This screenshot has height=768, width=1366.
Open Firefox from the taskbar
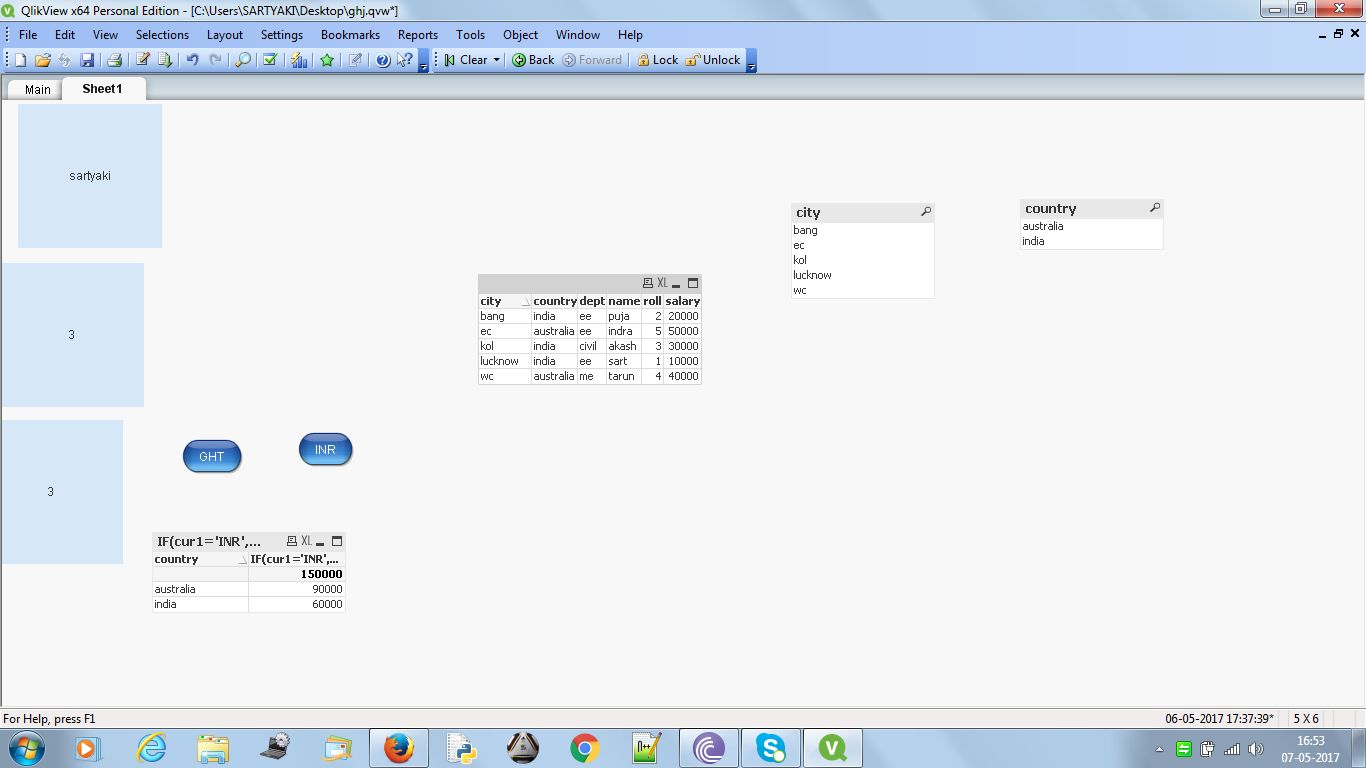tap(399, 748)
